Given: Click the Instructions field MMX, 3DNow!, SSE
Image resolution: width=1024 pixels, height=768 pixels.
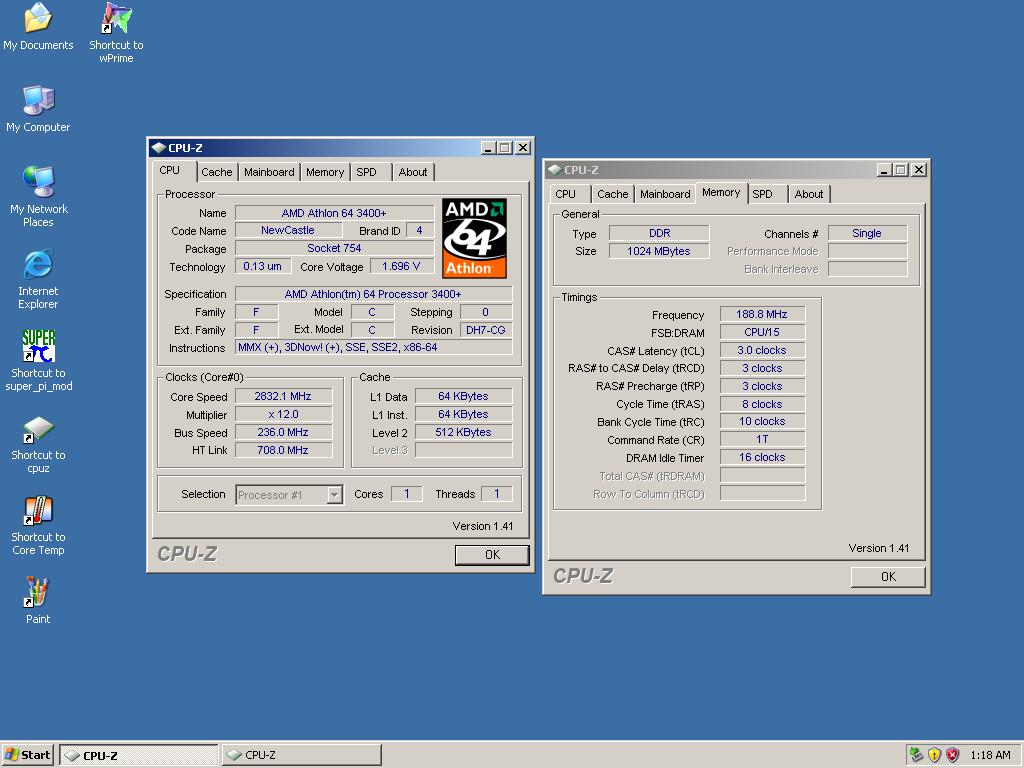Looking at the screenshot, I should pos(373,347).
